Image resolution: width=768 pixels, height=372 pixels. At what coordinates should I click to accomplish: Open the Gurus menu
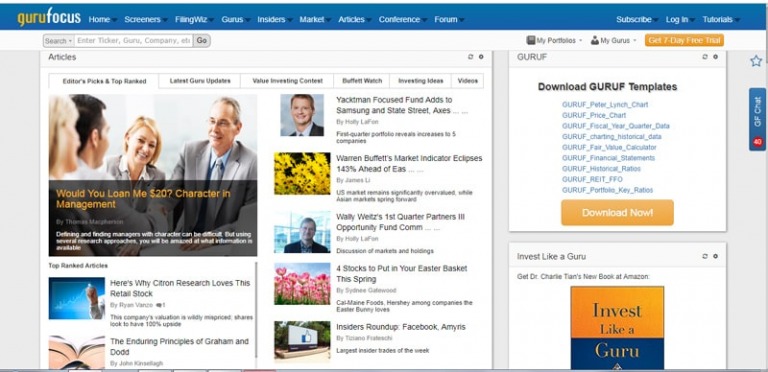pos(235,20)
